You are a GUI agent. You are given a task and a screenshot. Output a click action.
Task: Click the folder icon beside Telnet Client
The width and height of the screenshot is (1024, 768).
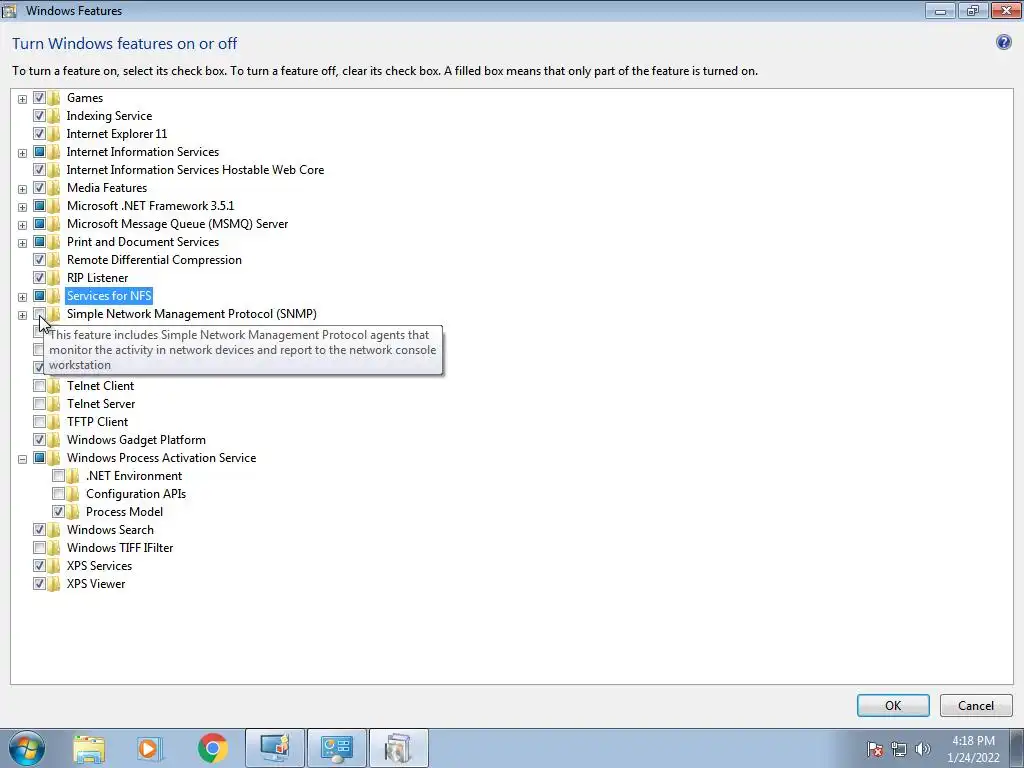coord(54,386)
